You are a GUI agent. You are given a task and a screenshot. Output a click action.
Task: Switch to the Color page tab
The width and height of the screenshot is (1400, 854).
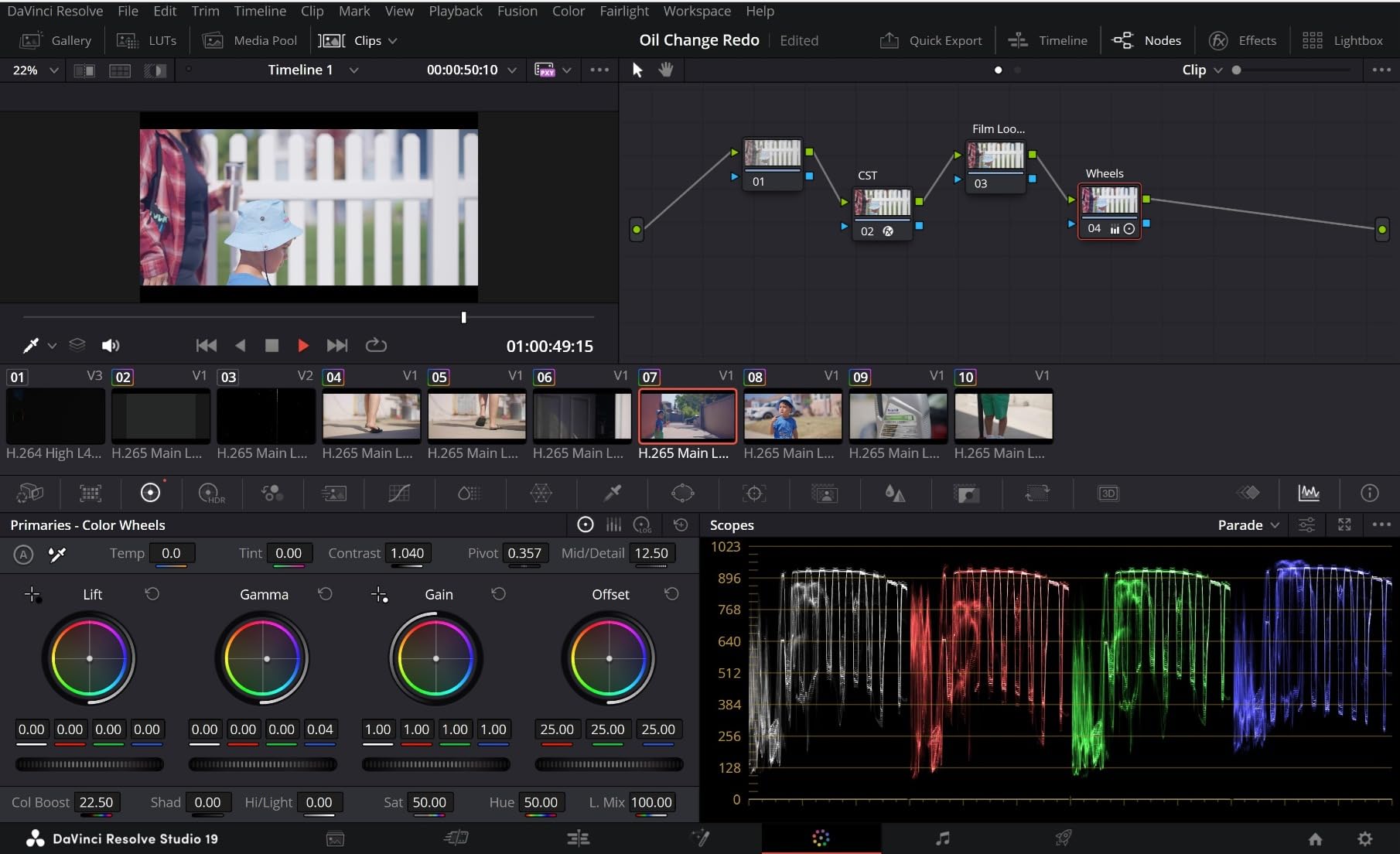(x=821, y=838)
